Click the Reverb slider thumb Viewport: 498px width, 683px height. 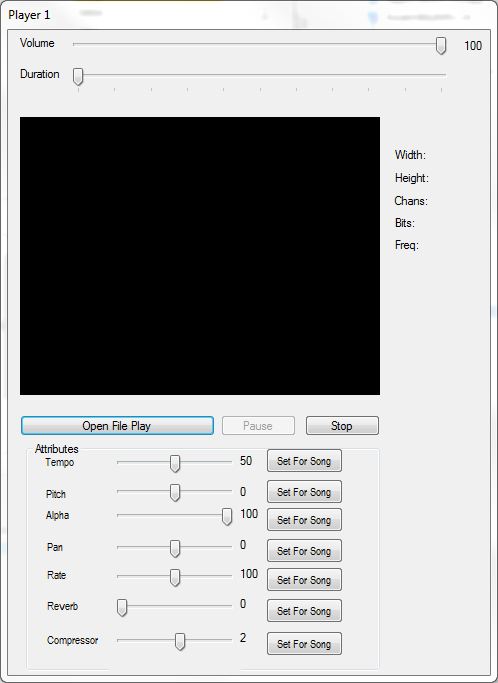point(122,608)
